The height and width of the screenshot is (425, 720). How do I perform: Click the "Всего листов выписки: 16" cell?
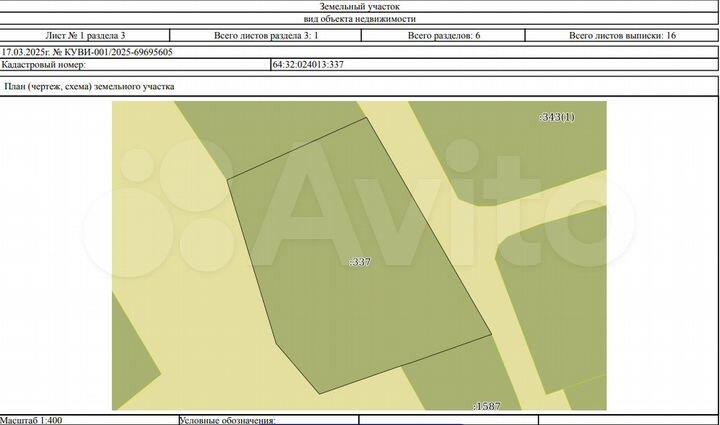622,35
